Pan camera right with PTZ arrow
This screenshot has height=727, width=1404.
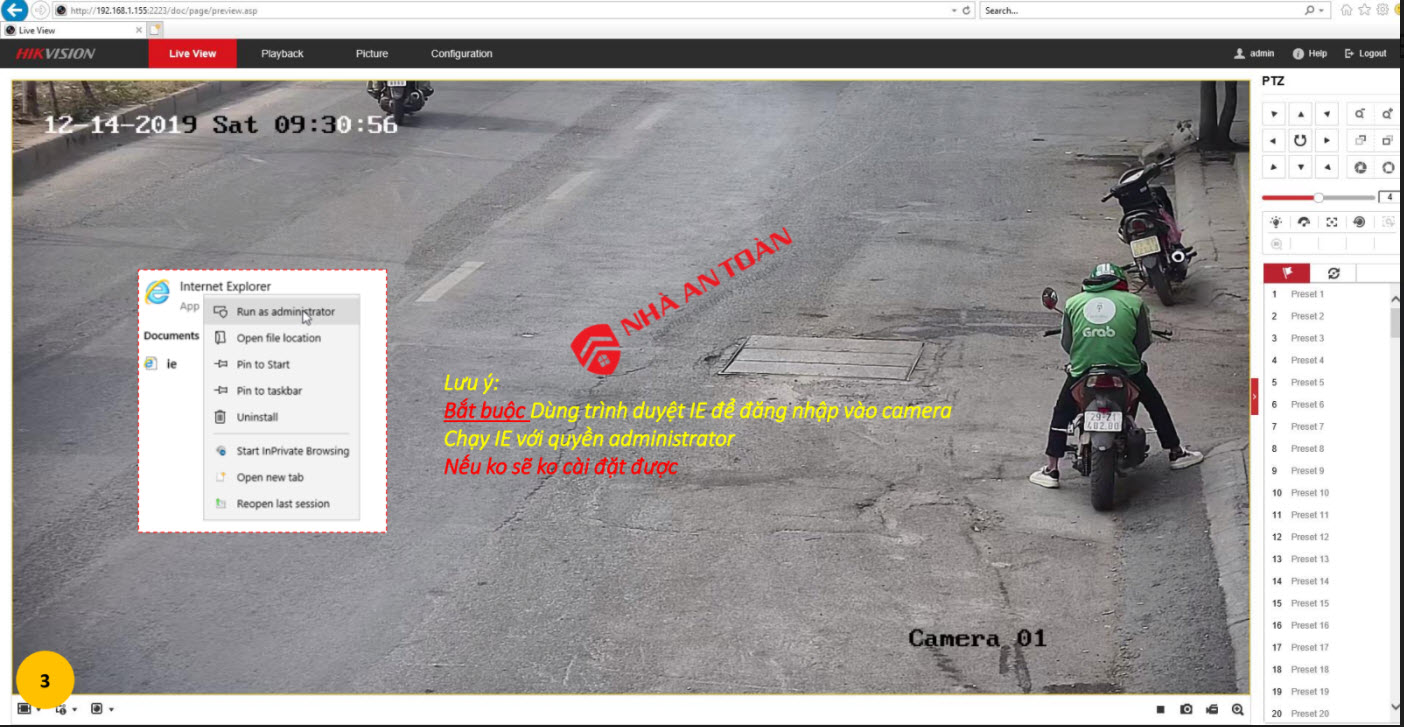point(1327,141)
